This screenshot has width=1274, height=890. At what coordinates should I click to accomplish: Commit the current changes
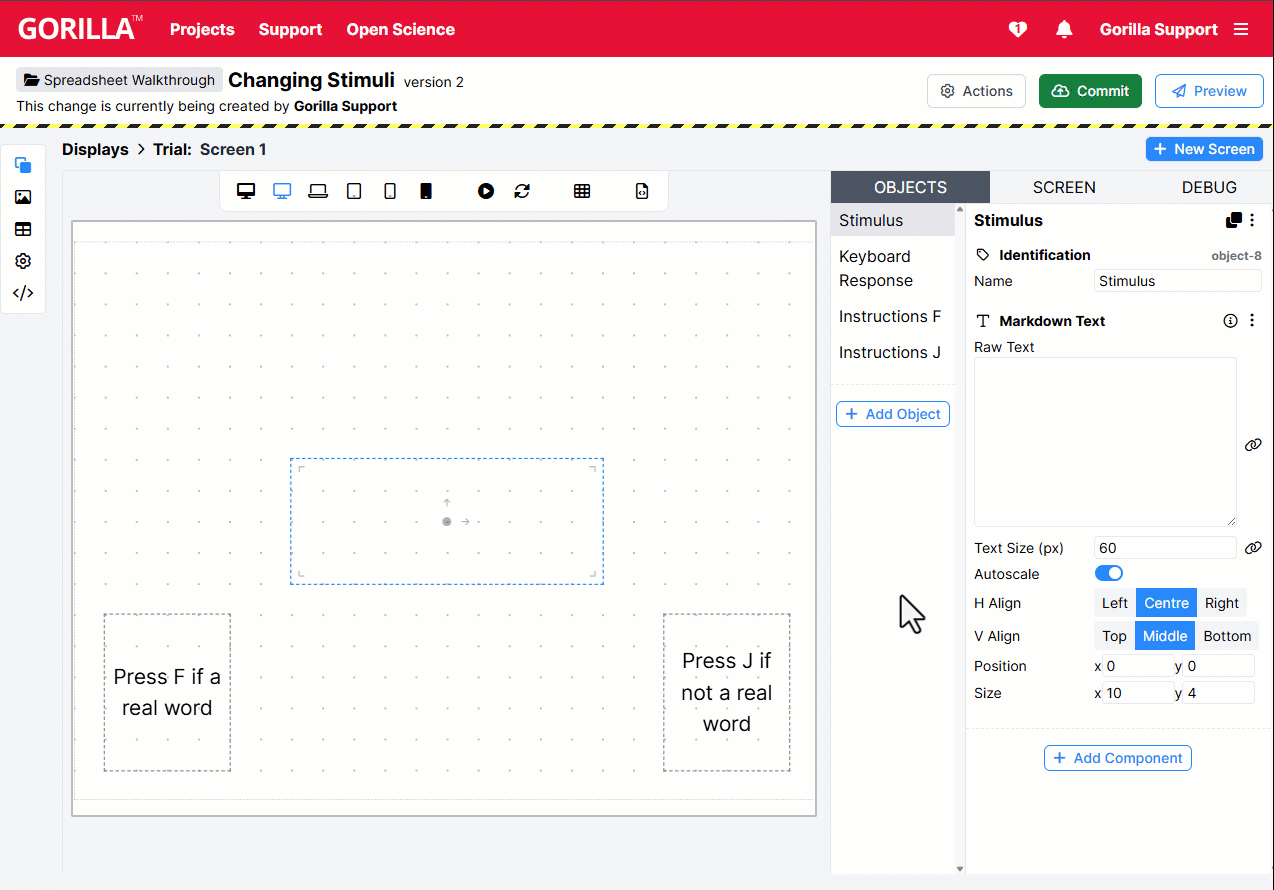[1090, 90]
